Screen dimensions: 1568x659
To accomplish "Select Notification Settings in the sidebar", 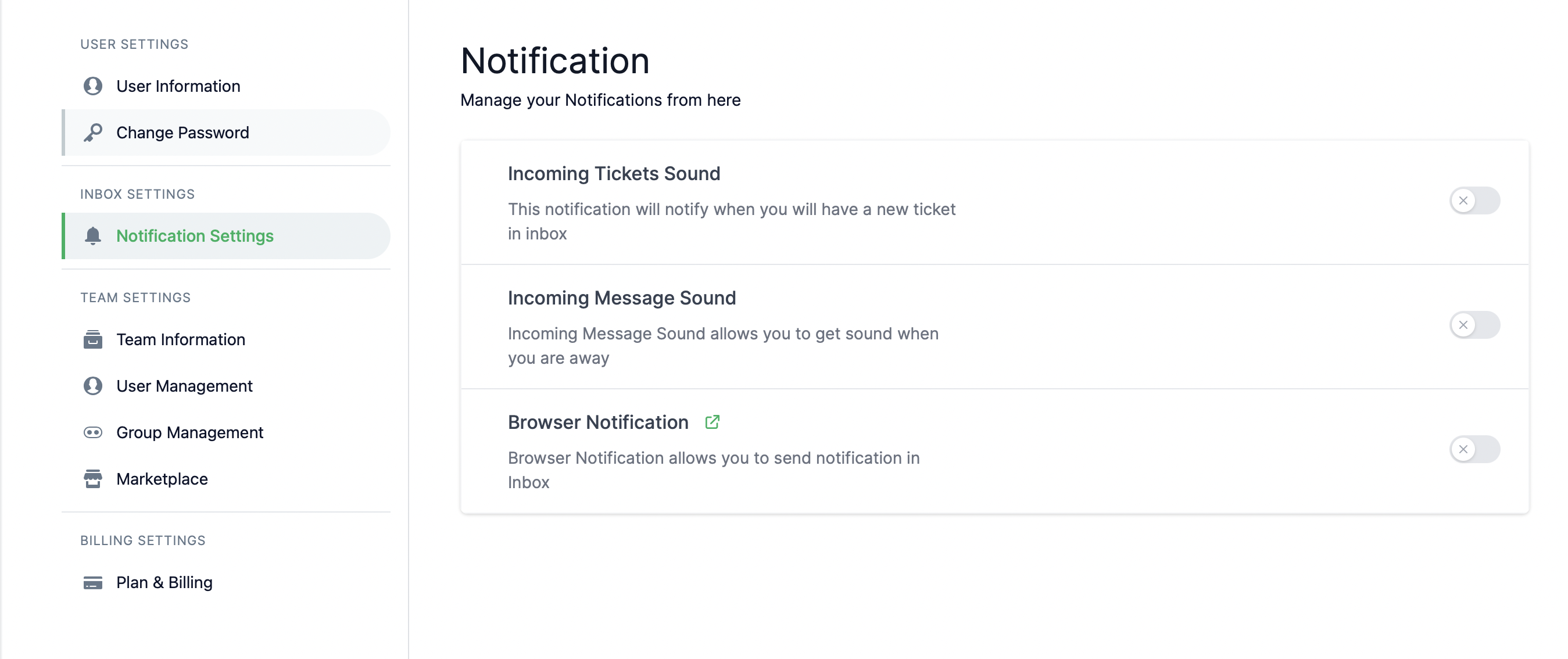I will click(x=195, y=235).
